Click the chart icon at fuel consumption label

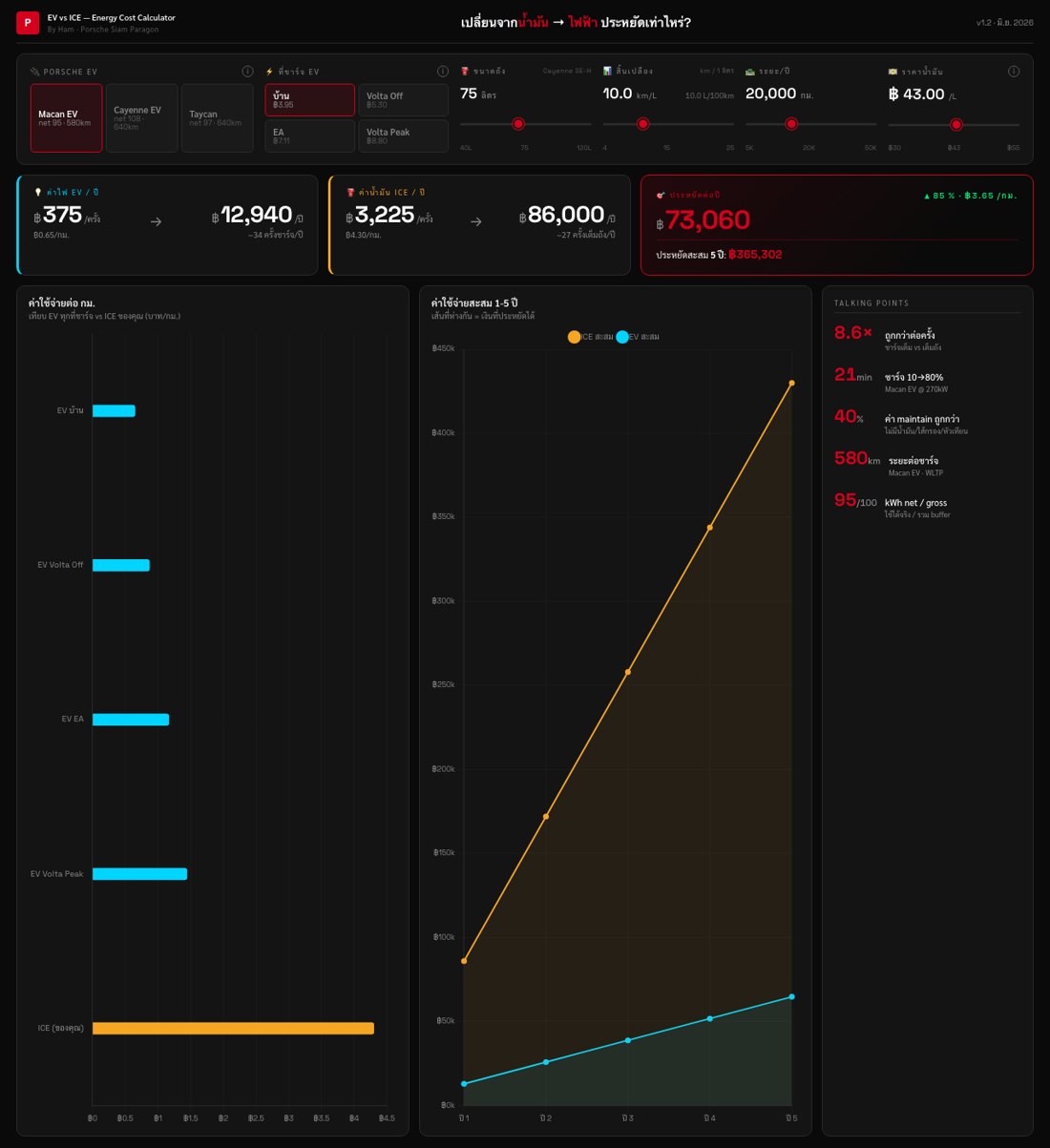(x=607, y=72)
